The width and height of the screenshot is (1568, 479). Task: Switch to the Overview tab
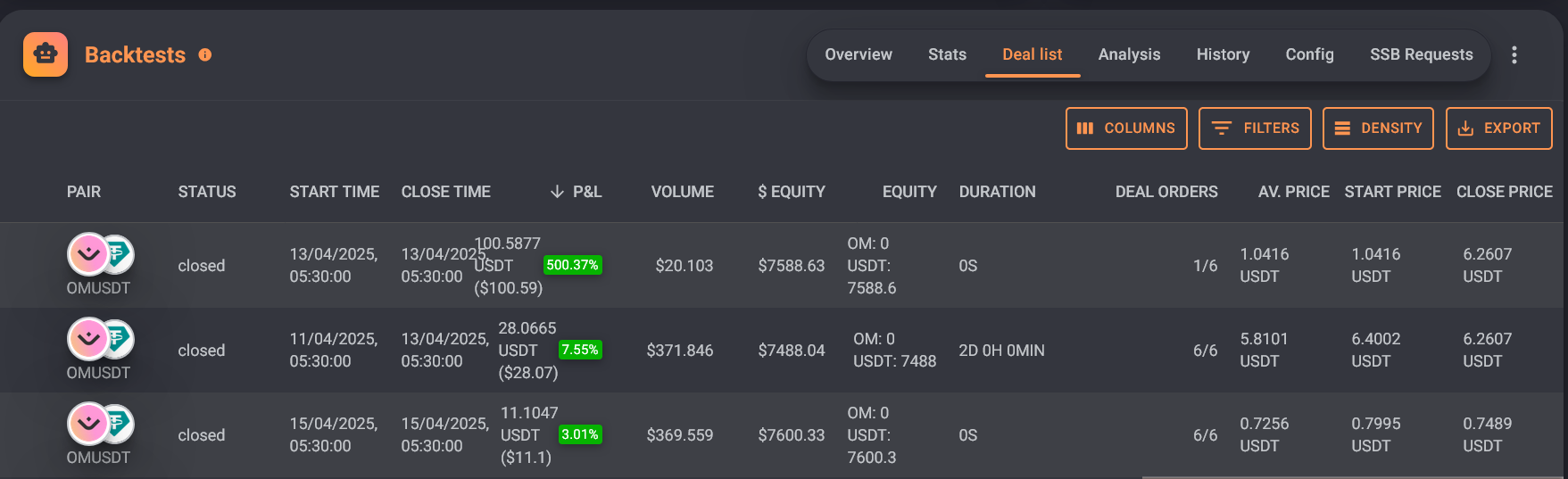(x=859, y=54)
